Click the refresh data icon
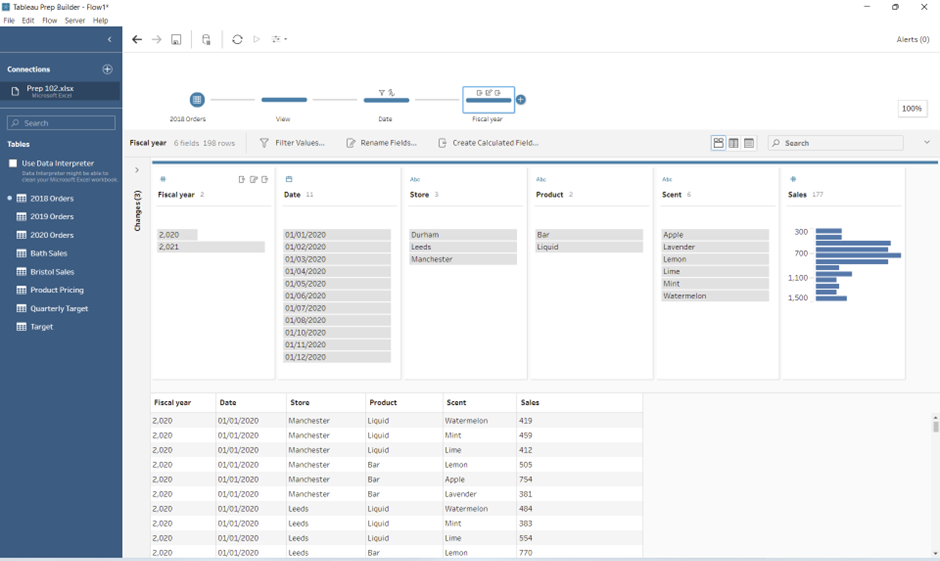 237,40
